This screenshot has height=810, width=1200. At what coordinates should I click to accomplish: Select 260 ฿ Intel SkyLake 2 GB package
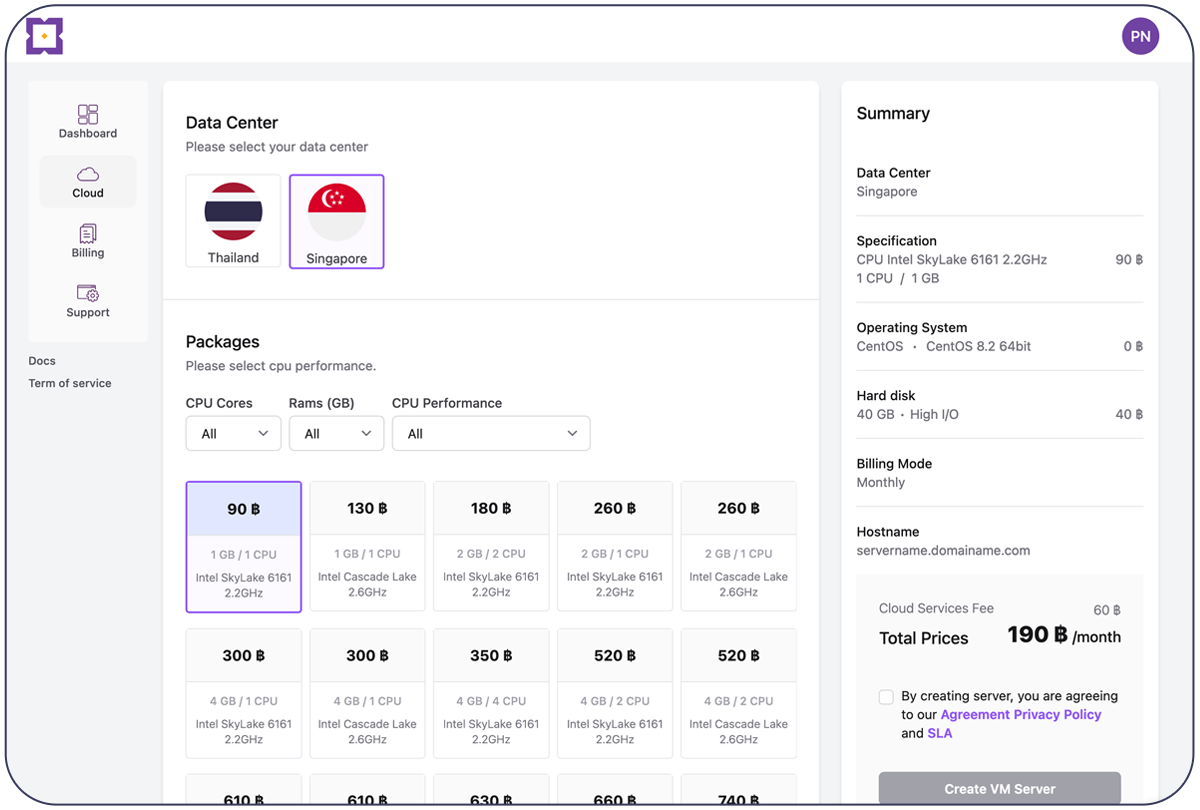[x=615, y=547]
